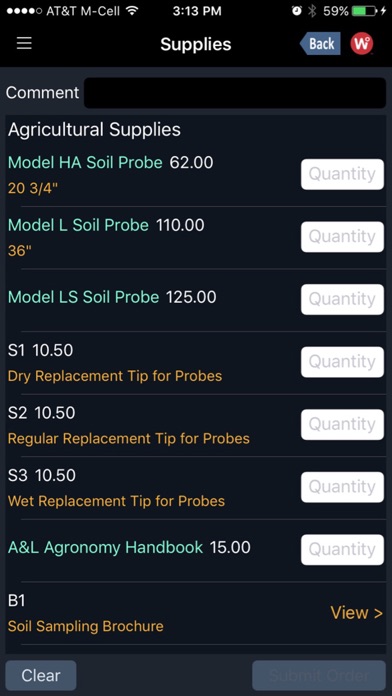This screenshot has height=696, width=392.
Task: Open View for Soil Sampling Brochure
Action: pyautogui.click(x=356, y=613)
